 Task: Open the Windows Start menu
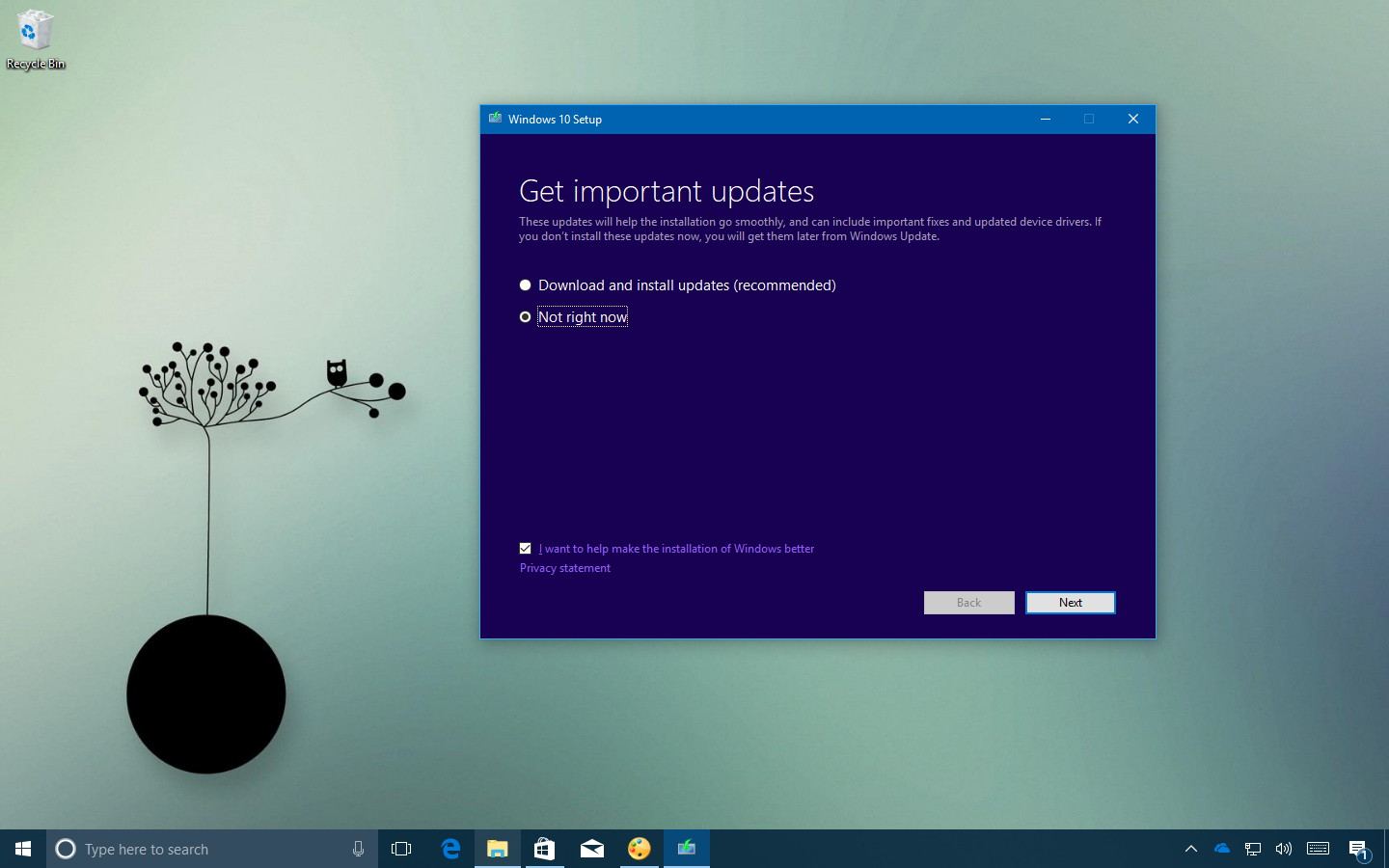pos(23,849)
